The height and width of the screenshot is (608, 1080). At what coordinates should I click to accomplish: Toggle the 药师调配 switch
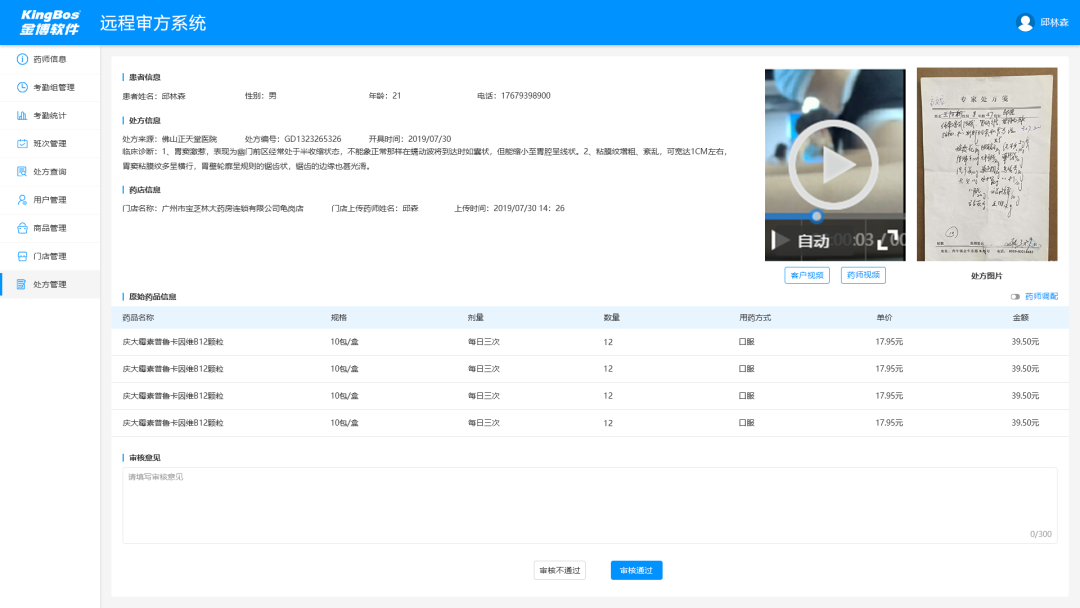pos(1015,297)
